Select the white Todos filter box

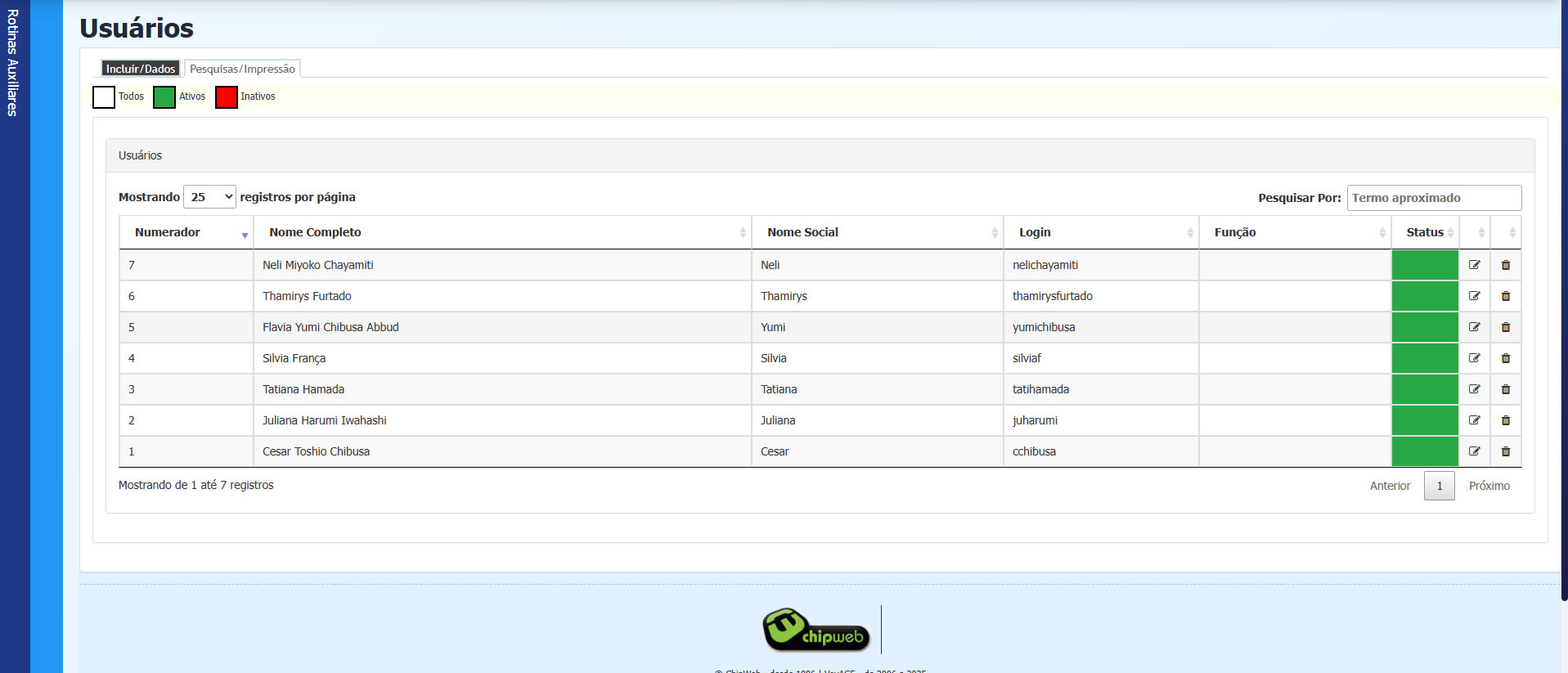coord(104,97)
